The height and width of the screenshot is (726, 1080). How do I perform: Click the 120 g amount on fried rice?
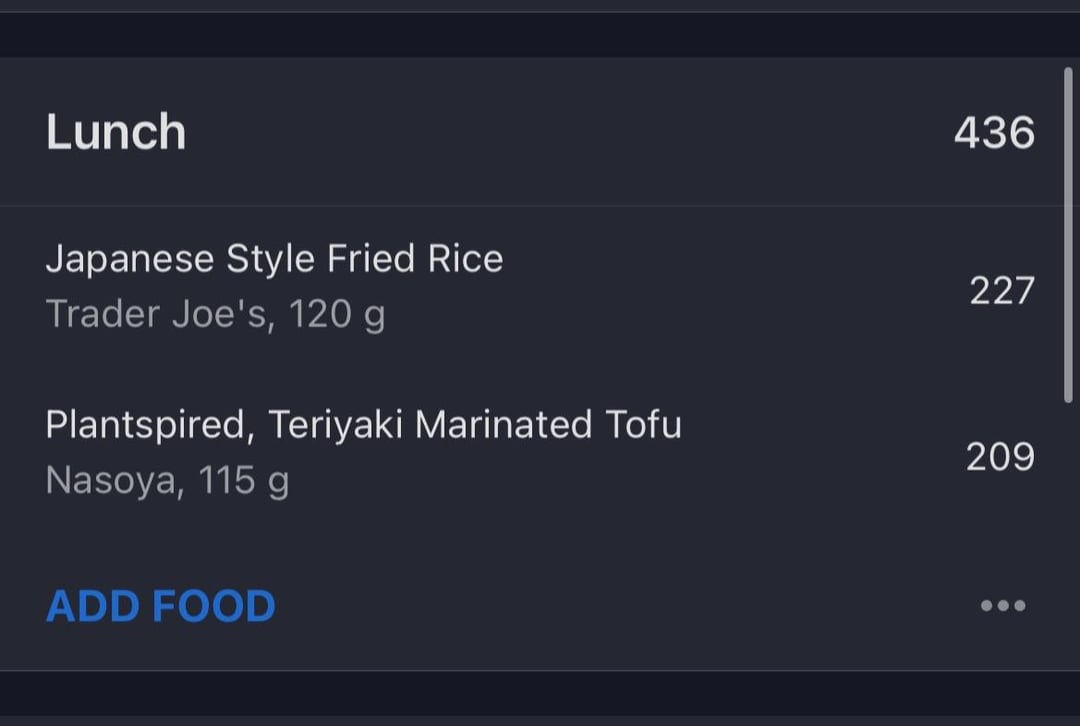pos(337,315)
